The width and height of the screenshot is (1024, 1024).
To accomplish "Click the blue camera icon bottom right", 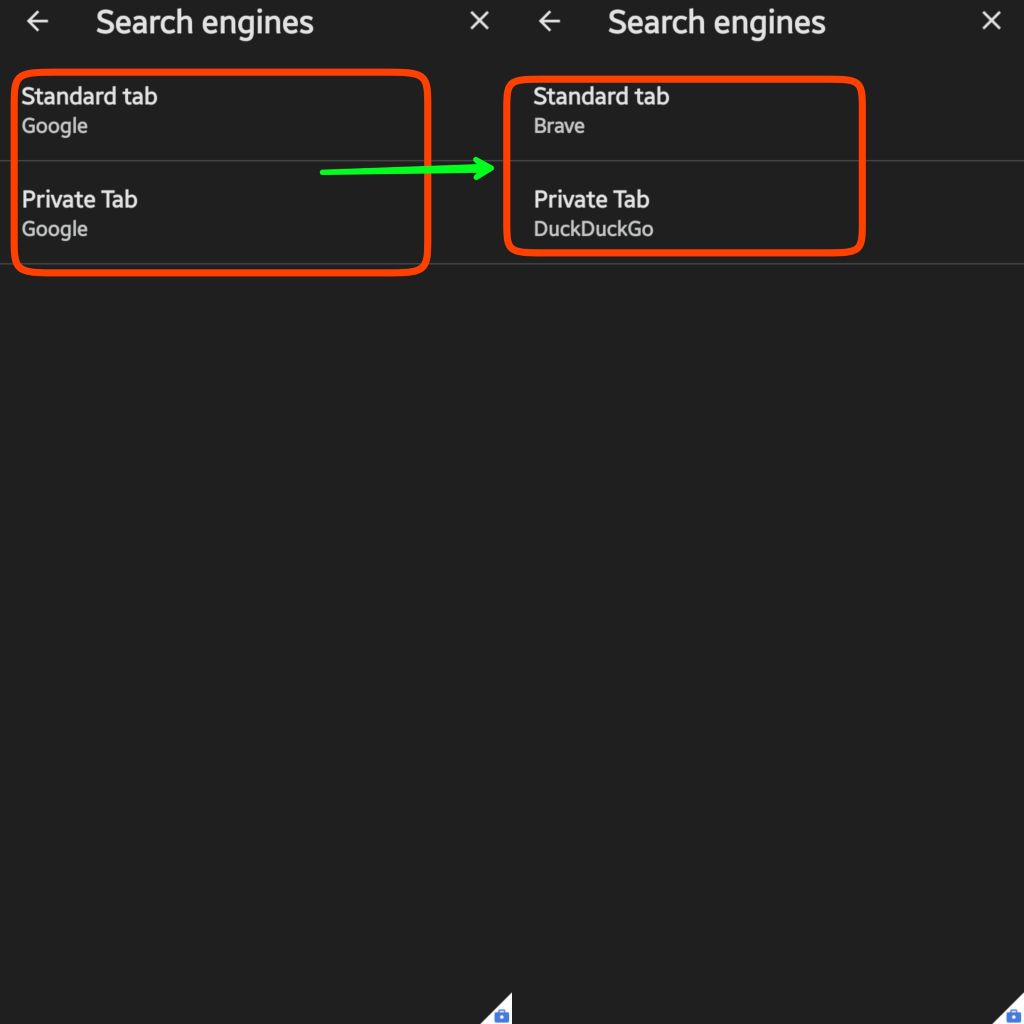I will tap(1011, 1014).
